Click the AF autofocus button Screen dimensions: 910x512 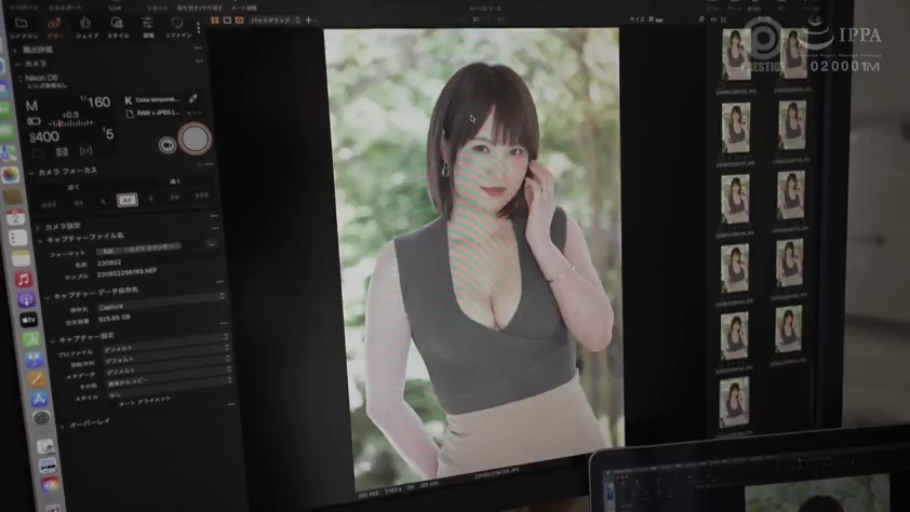(x=127, y=199)
